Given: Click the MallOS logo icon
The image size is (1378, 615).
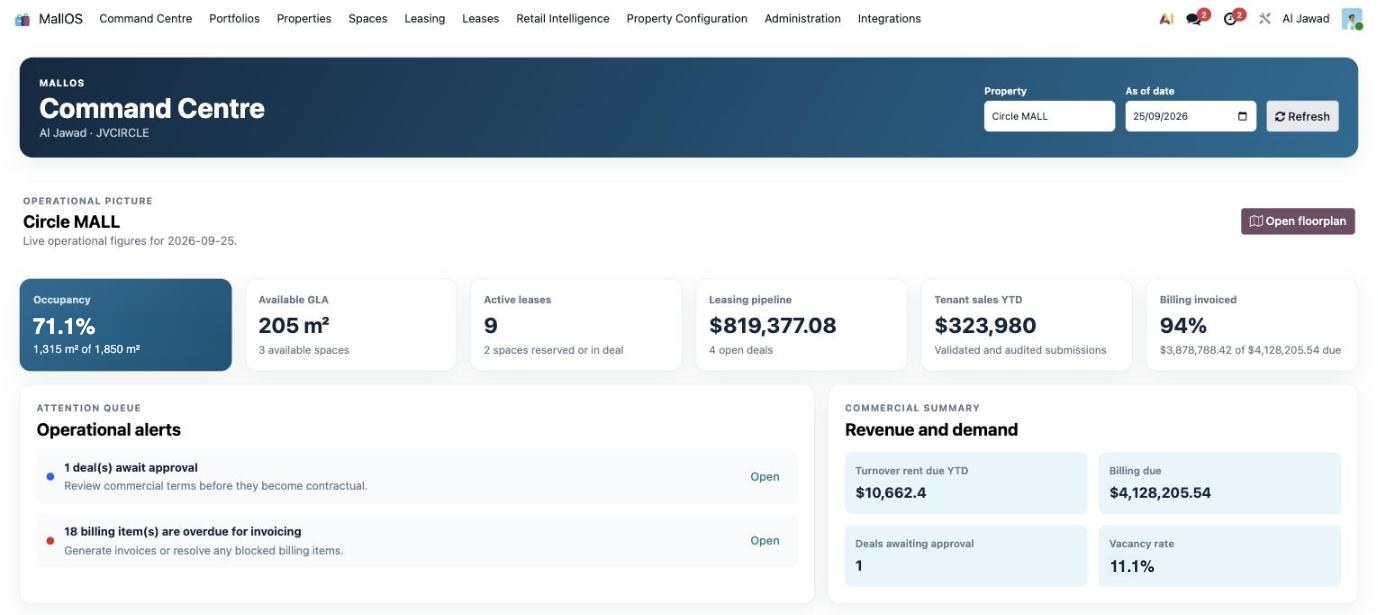Looking at the screenshot, I should point(23,19).
